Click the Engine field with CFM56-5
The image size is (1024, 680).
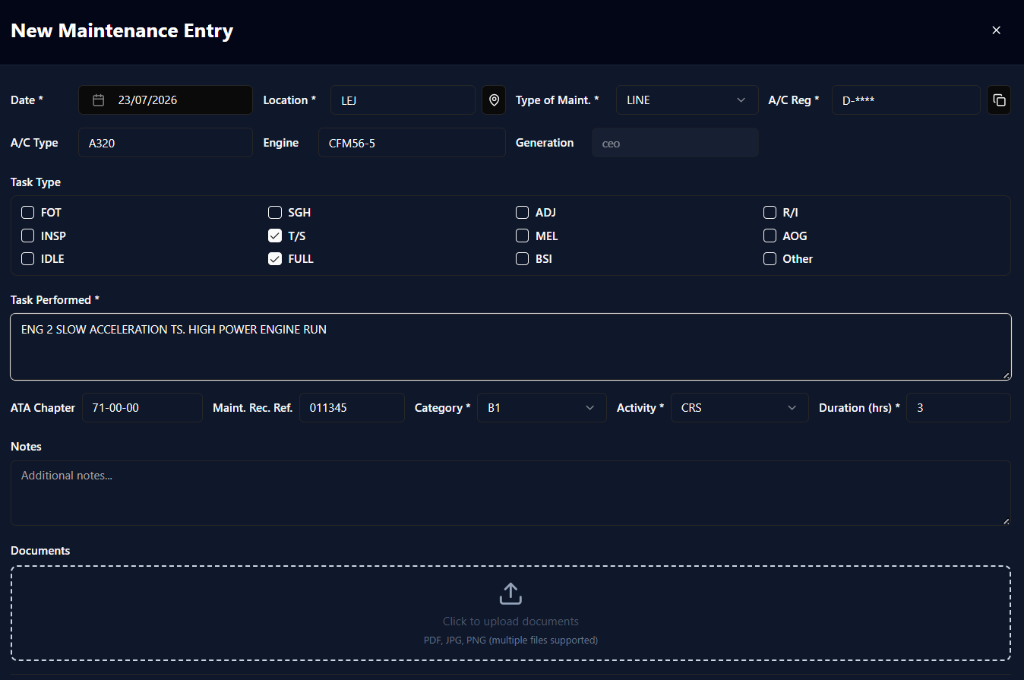click(x=411, y=142)
